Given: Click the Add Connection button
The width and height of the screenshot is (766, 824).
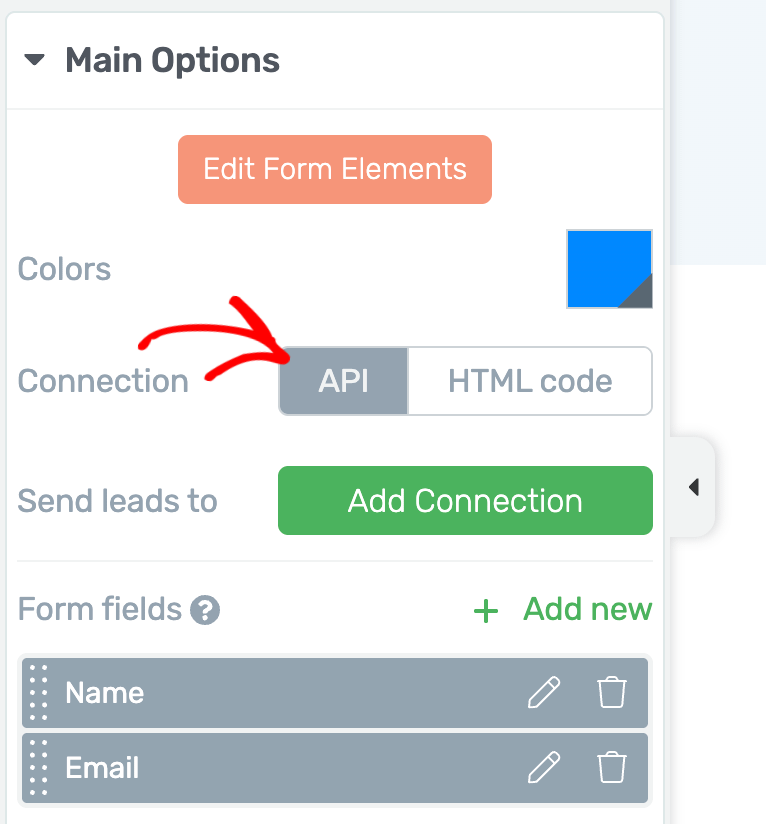Looking at the screenshot, I should (464, 500).
